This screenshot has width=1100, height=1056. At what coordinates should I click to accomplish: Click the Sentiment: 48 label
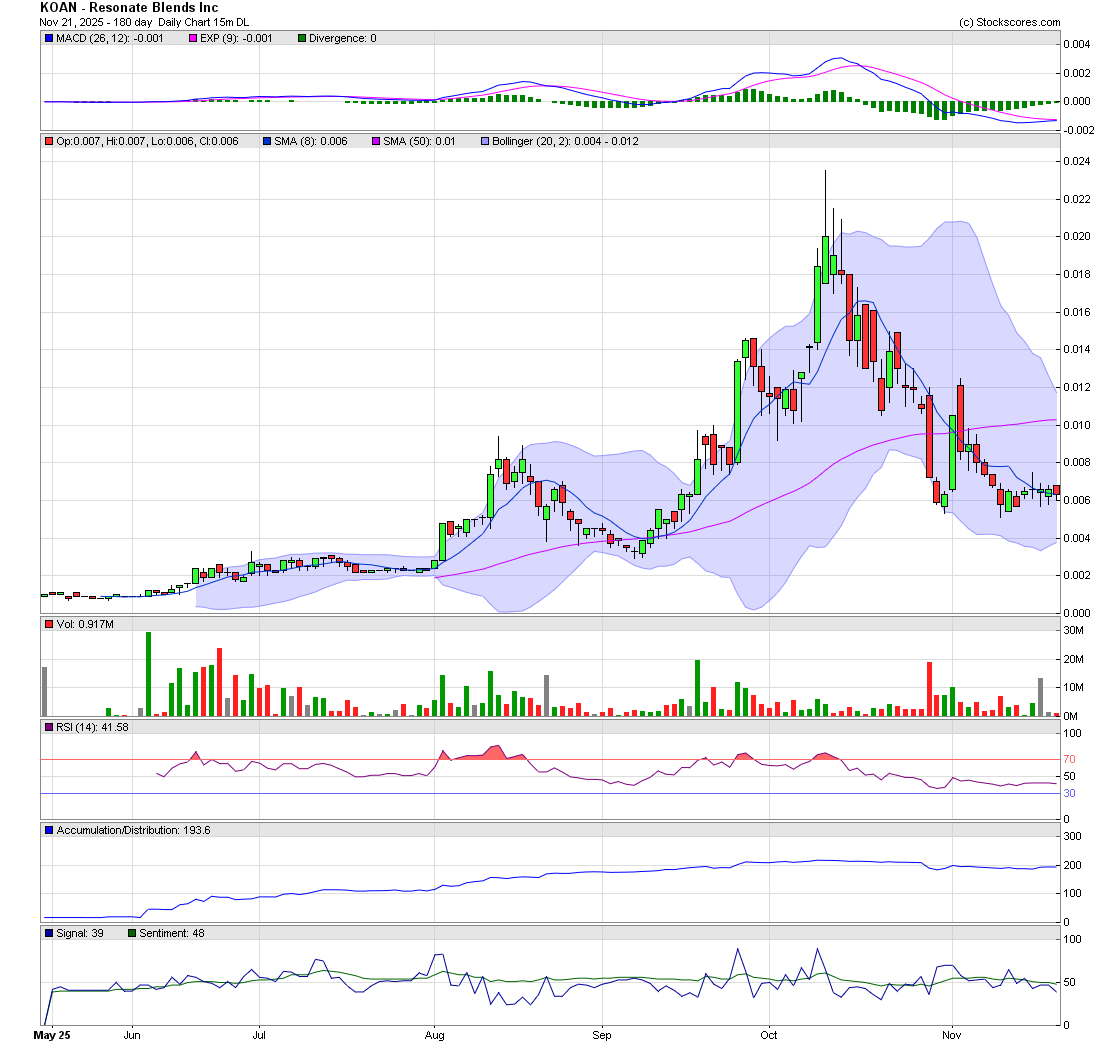pos(172,933)
